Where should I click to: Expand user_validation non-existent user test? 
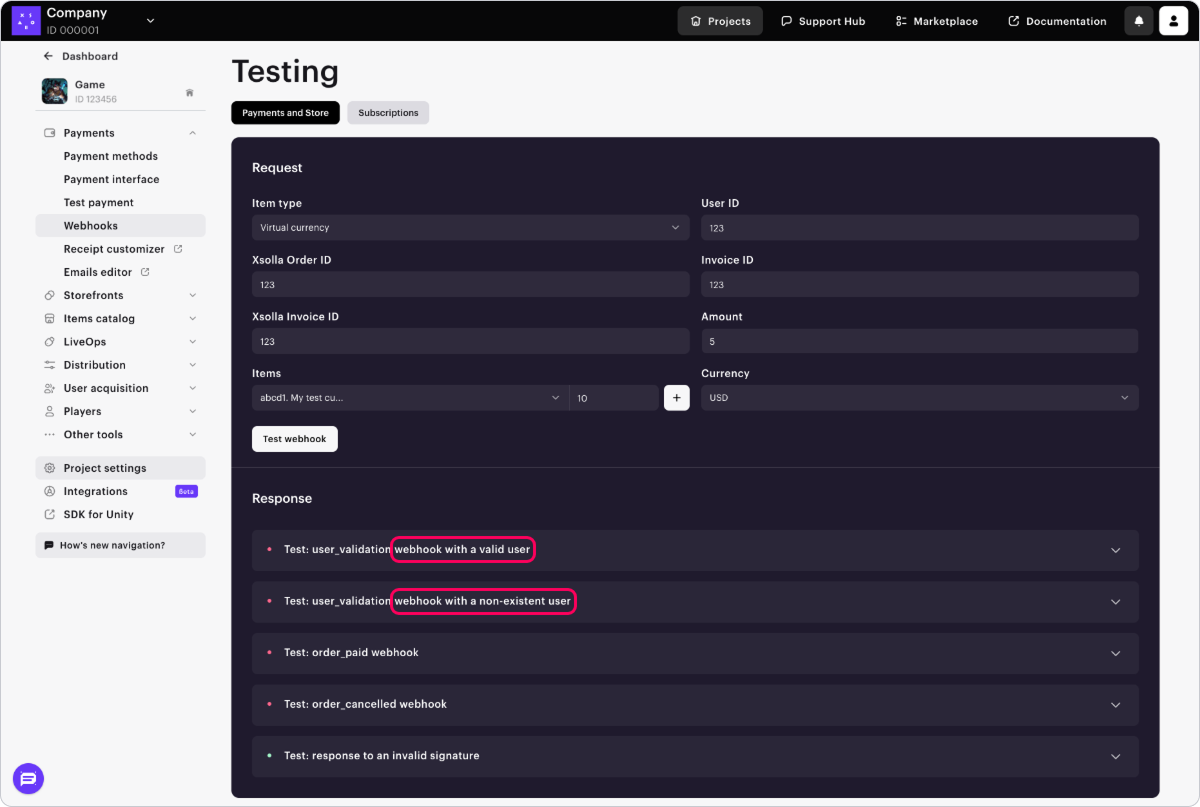pos(695,602)
